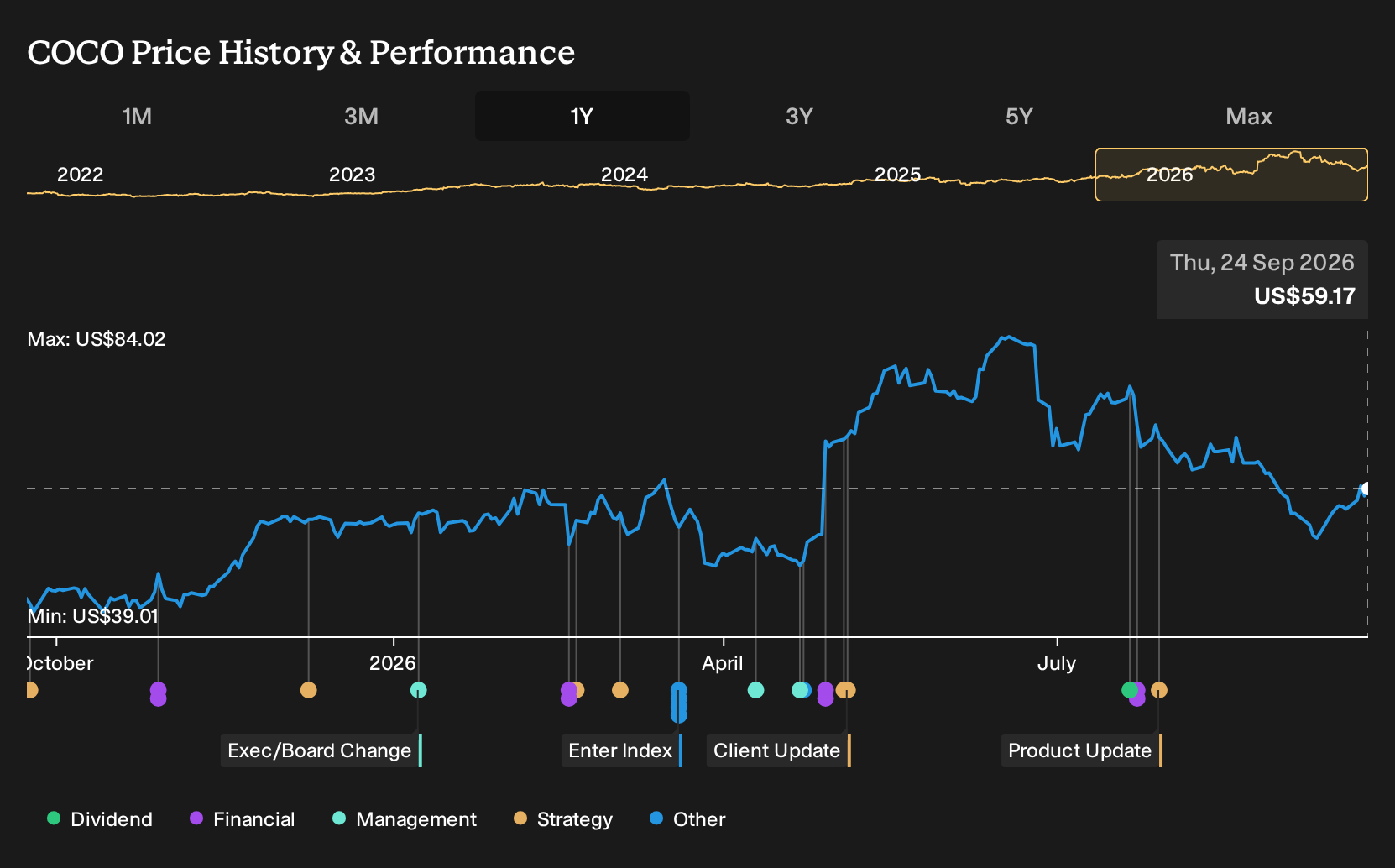
Task: Open the Product Update event label
Action: (x=1082, y=750)
